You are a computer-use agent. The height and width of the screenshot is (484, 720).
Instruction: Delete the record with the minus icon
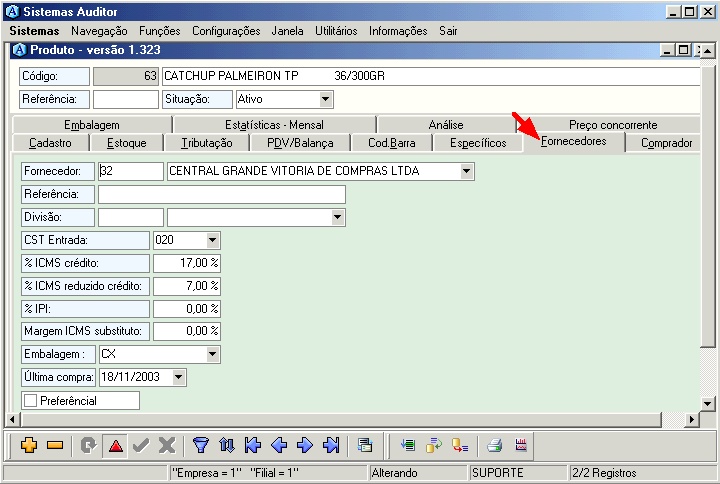click(55, 445)
